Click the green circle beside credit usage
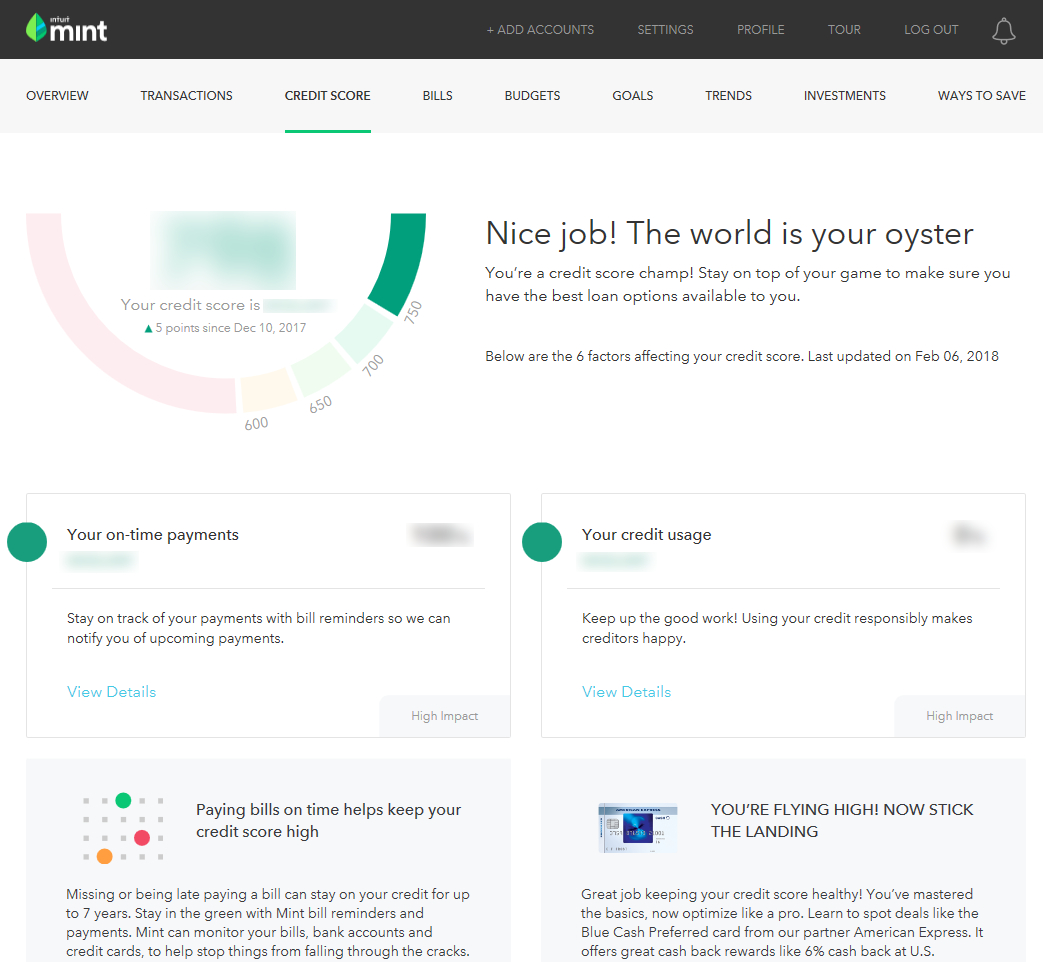Screen dimensions: 1043x962 click(542, 542)
